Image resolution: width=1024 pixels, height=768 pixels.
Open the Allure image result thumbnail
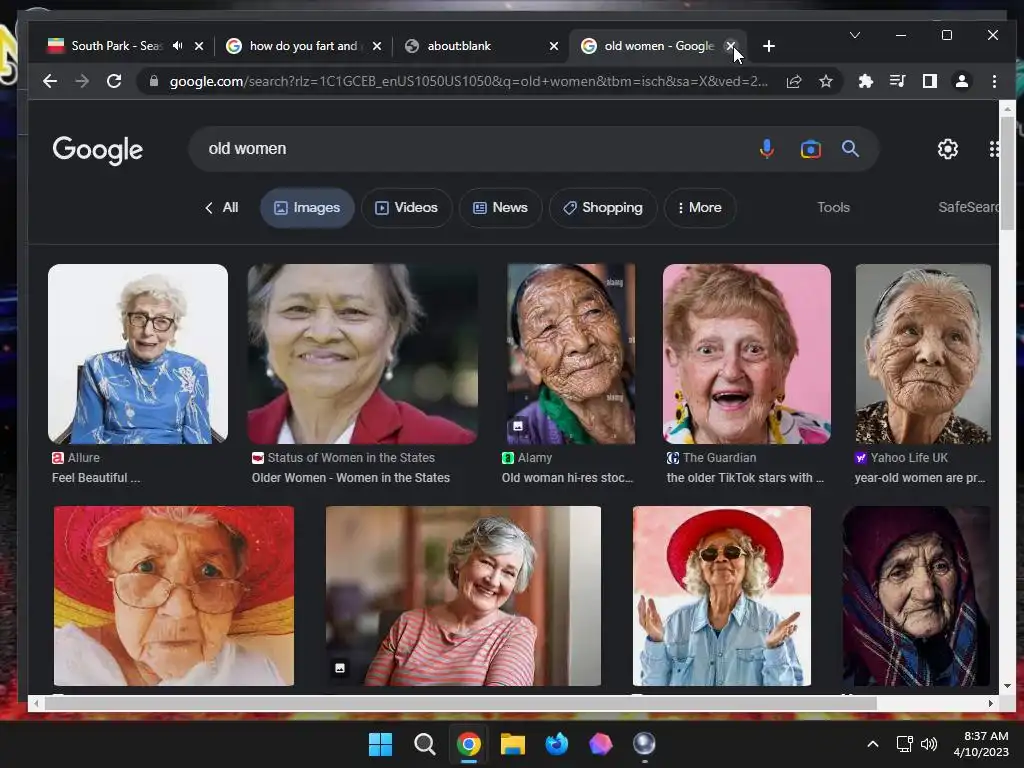click(x=138, y=354)
